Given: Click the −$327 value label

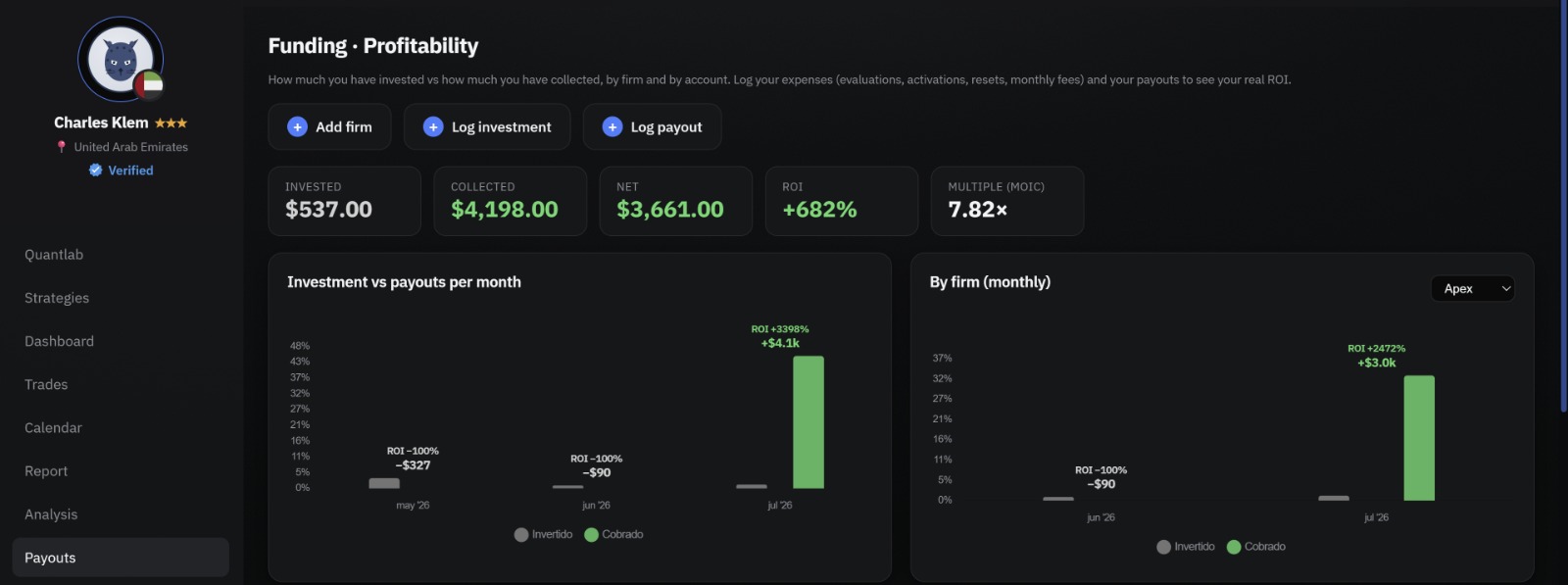Looking at the screenshot, I should (x=413, y=465).
